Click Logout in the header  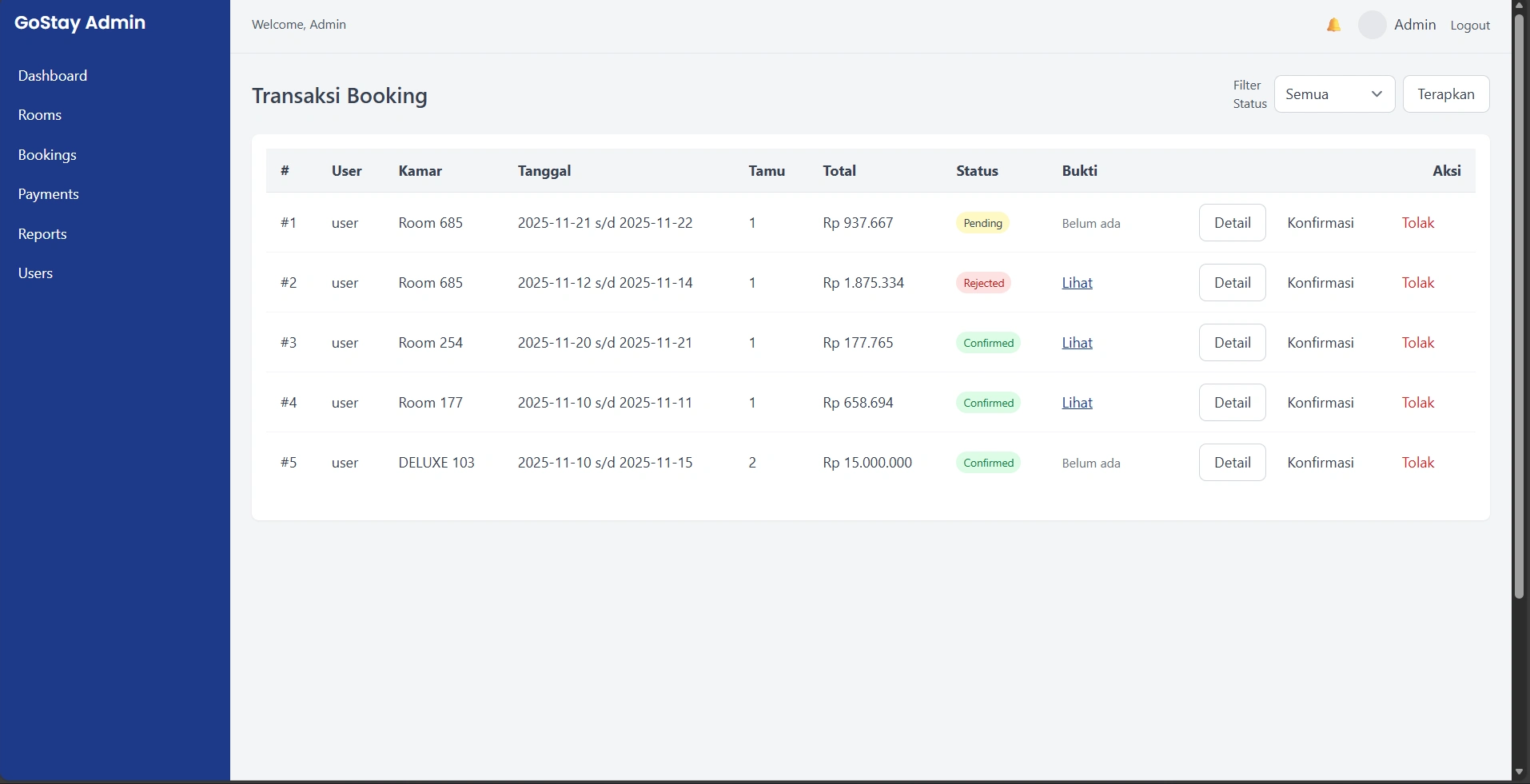point(1470,26)
